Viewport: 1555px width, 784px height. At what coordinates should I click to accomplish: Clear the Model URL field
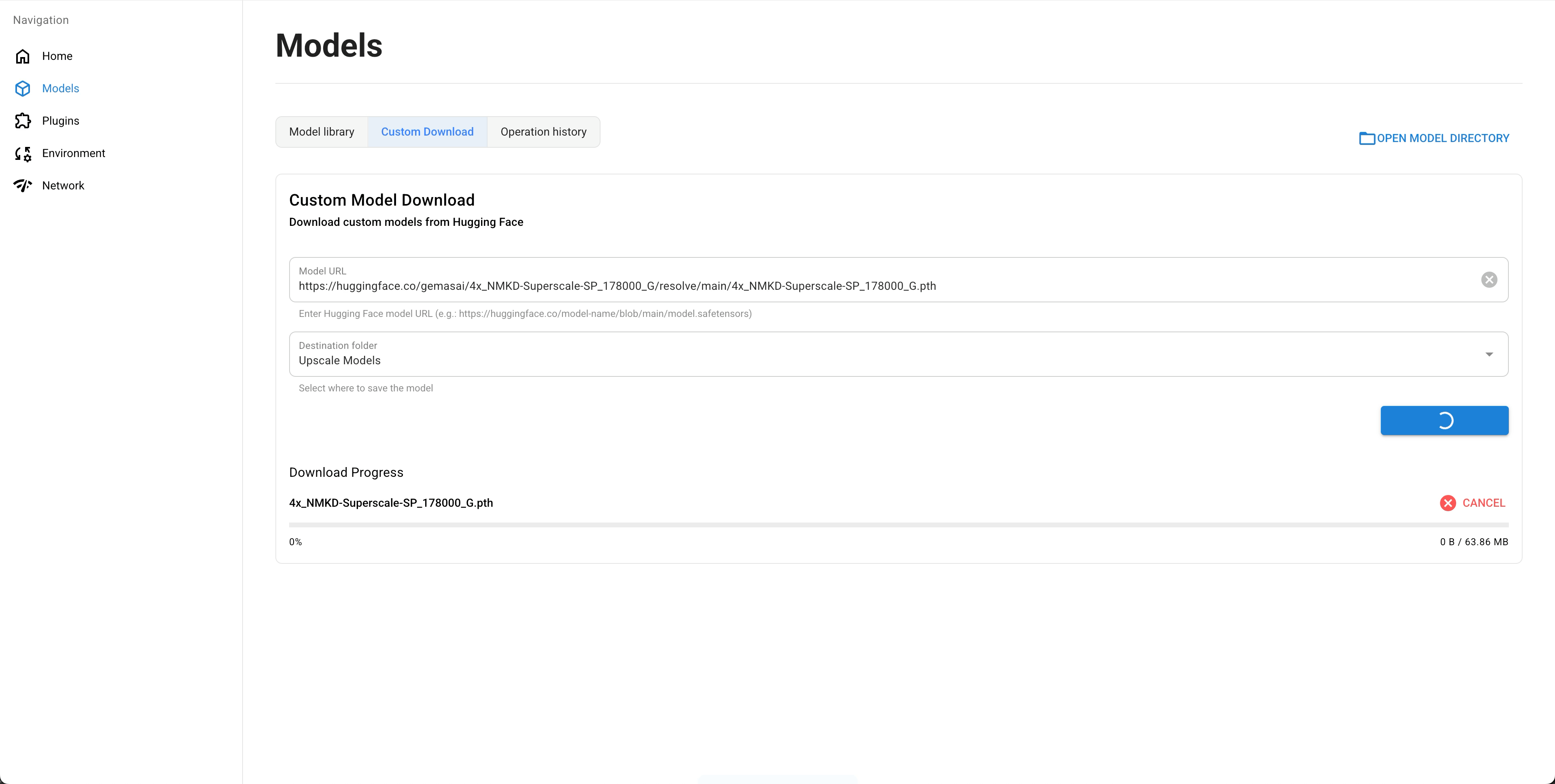pos(1489,279)
